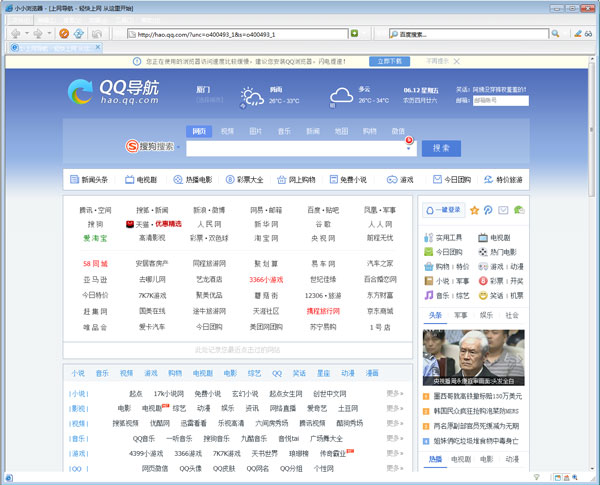Select the 娱乐 news tab
This screenshot has width=600, height=485.
coord(485,314)
